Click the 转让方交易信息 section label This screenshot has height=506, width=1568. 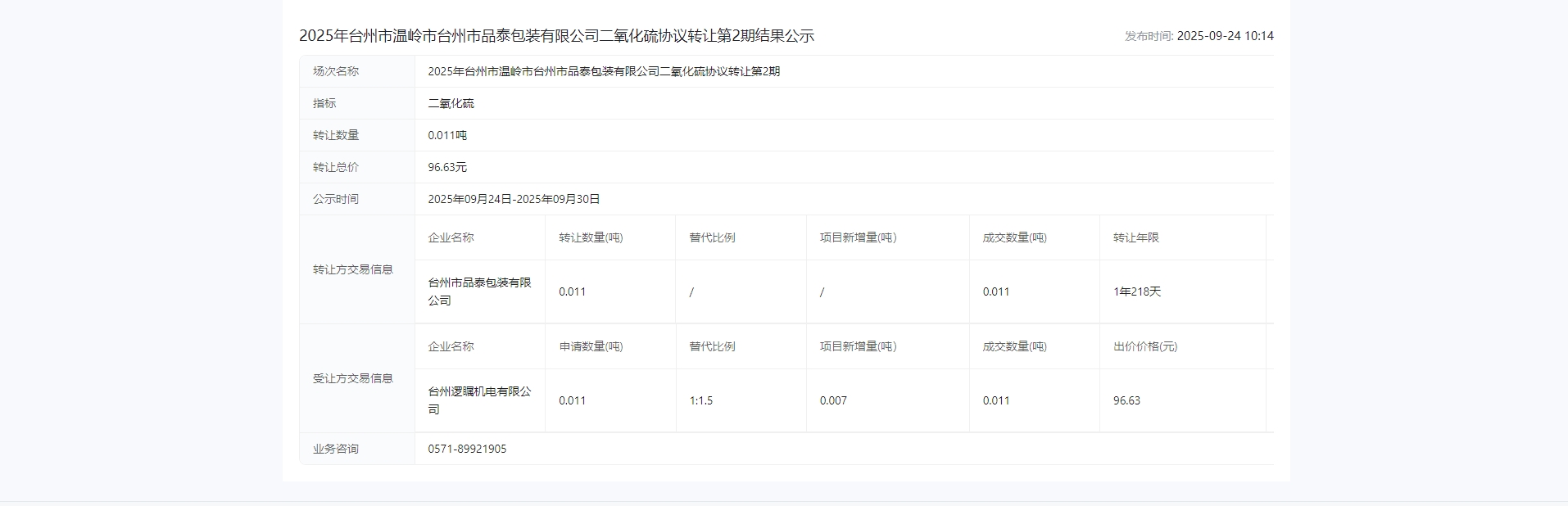353,269
